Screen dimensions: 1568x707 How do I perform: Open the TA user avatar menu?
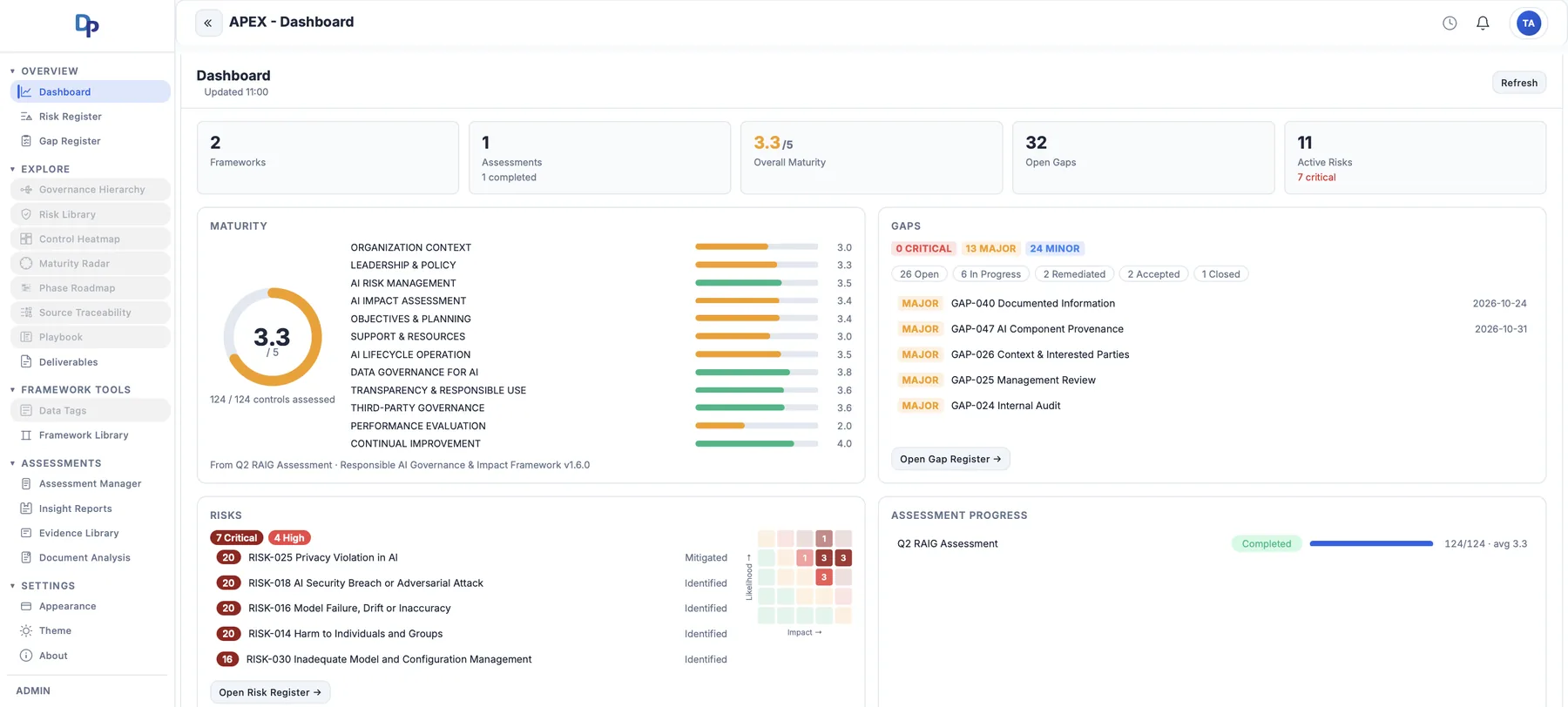coord(1529,24)
